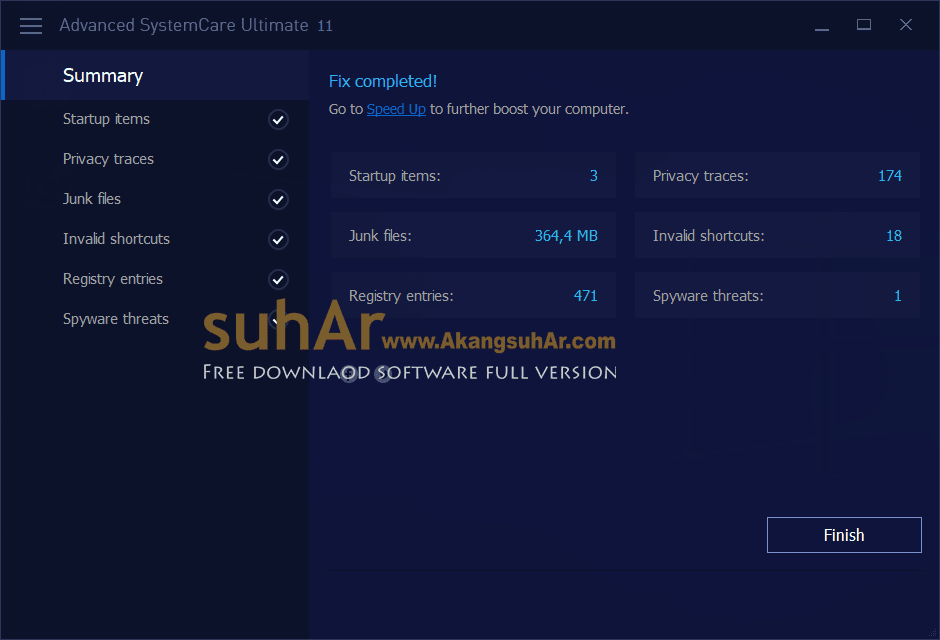Open Spyware threats in sidebar
Image resolution: width=940 pixels, height=640 pixels.
[x=116, y=319]
